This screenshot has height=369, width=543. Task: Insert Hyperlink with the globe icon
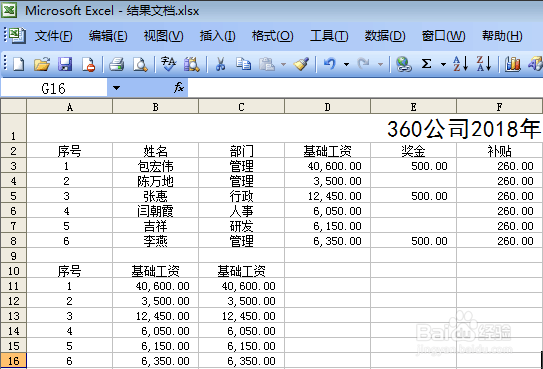(x=403, y=64)
